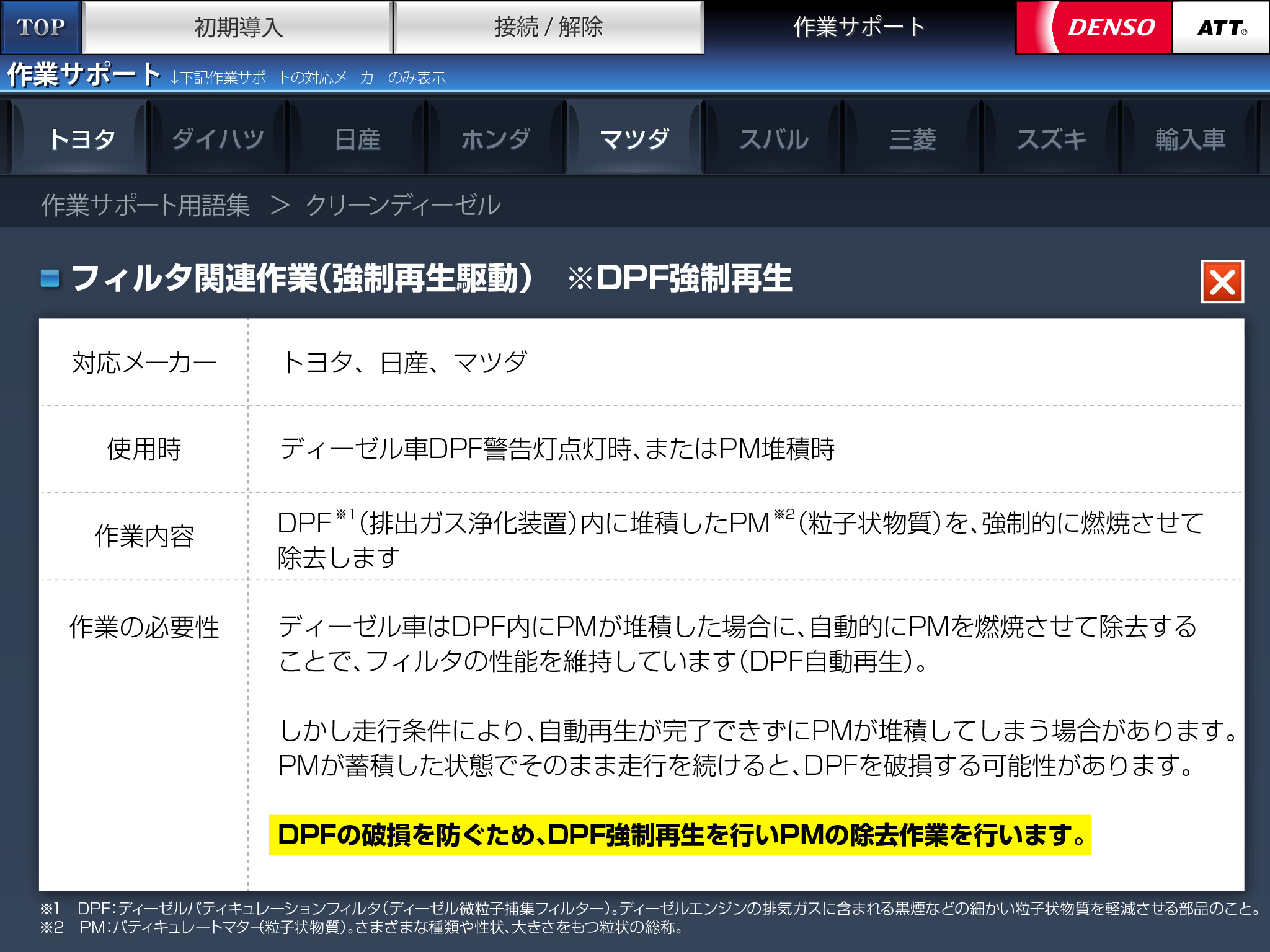Click the ATT logo
This screenshot has height=952, width=1270.
[x=1220, y=27]
